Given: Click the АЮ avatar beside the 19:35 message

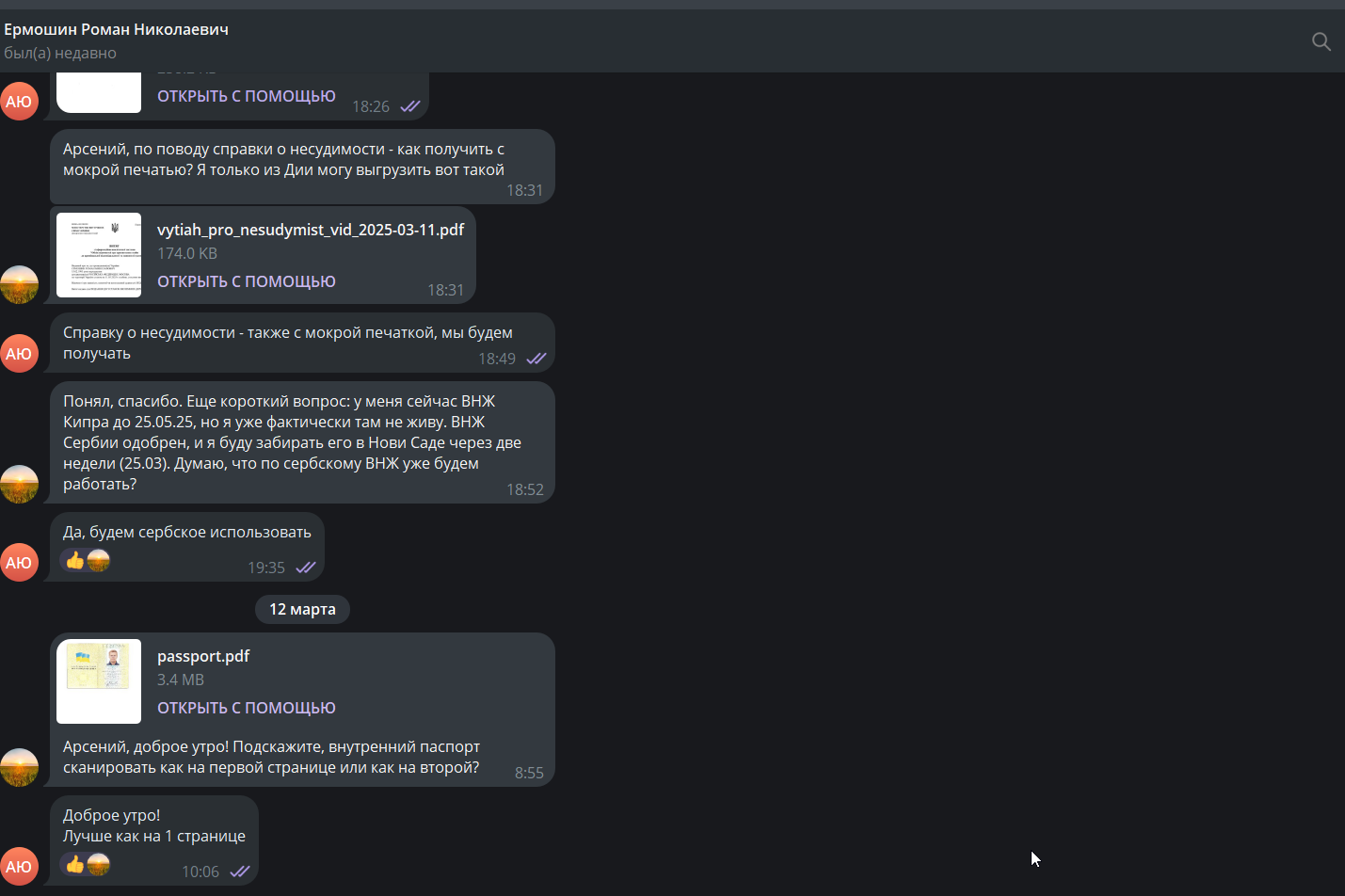Looking at the screenshot, I should (19, 563).
